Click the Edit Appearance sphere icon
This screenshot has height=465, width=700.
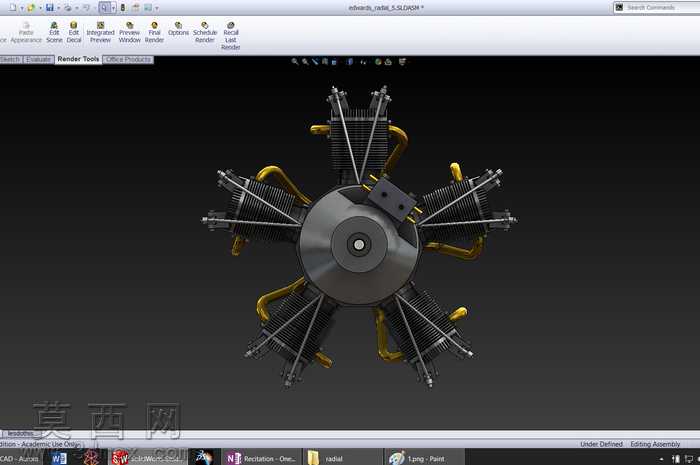378,62
